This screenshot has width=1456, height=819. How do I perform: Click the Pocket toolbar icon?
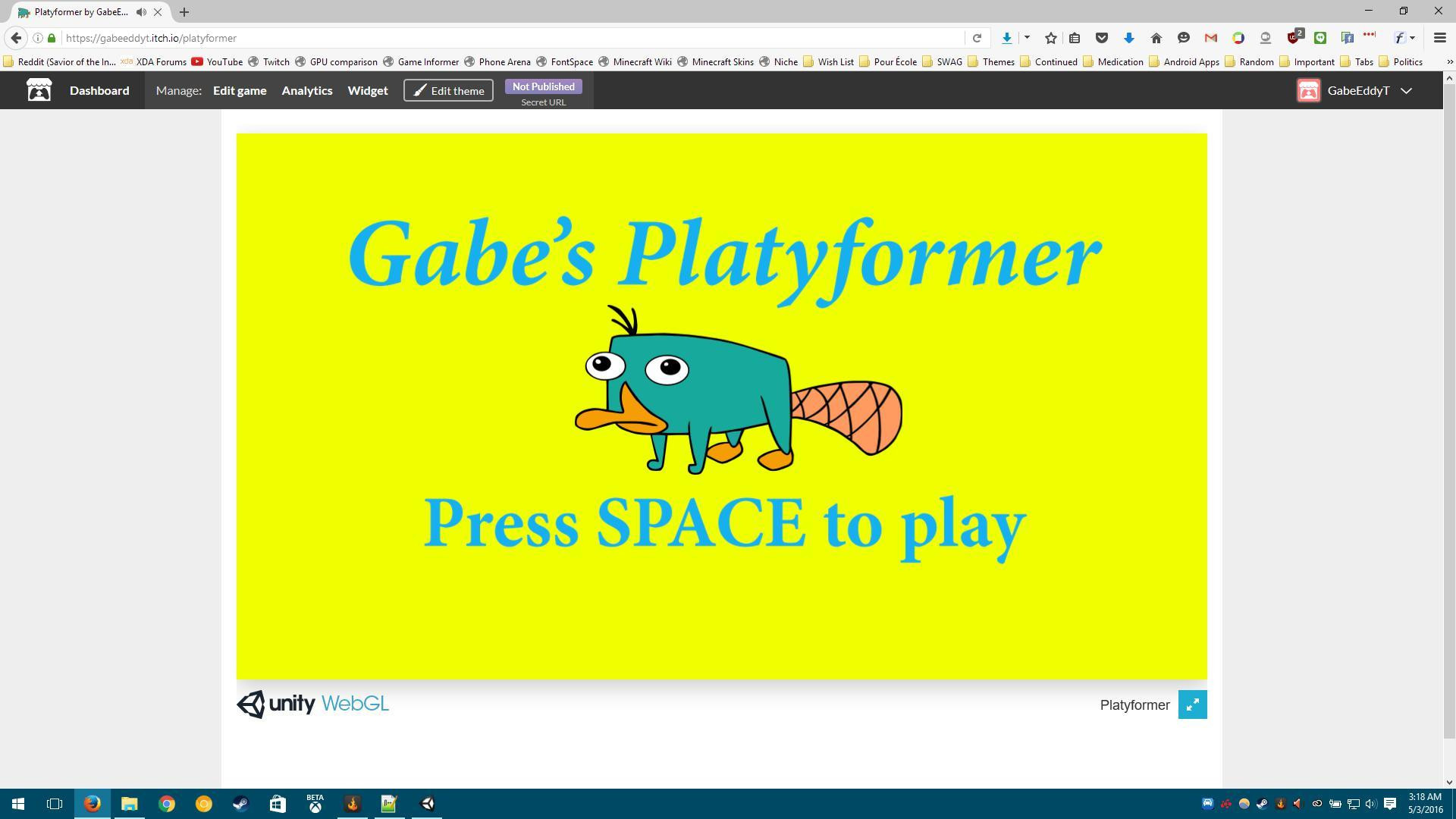1102,38
